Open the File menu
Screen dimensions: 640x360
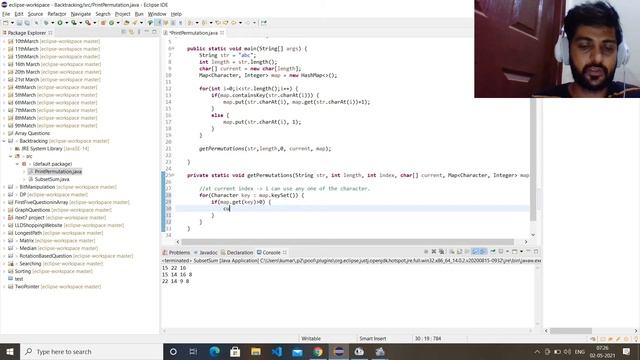(6, 14)
